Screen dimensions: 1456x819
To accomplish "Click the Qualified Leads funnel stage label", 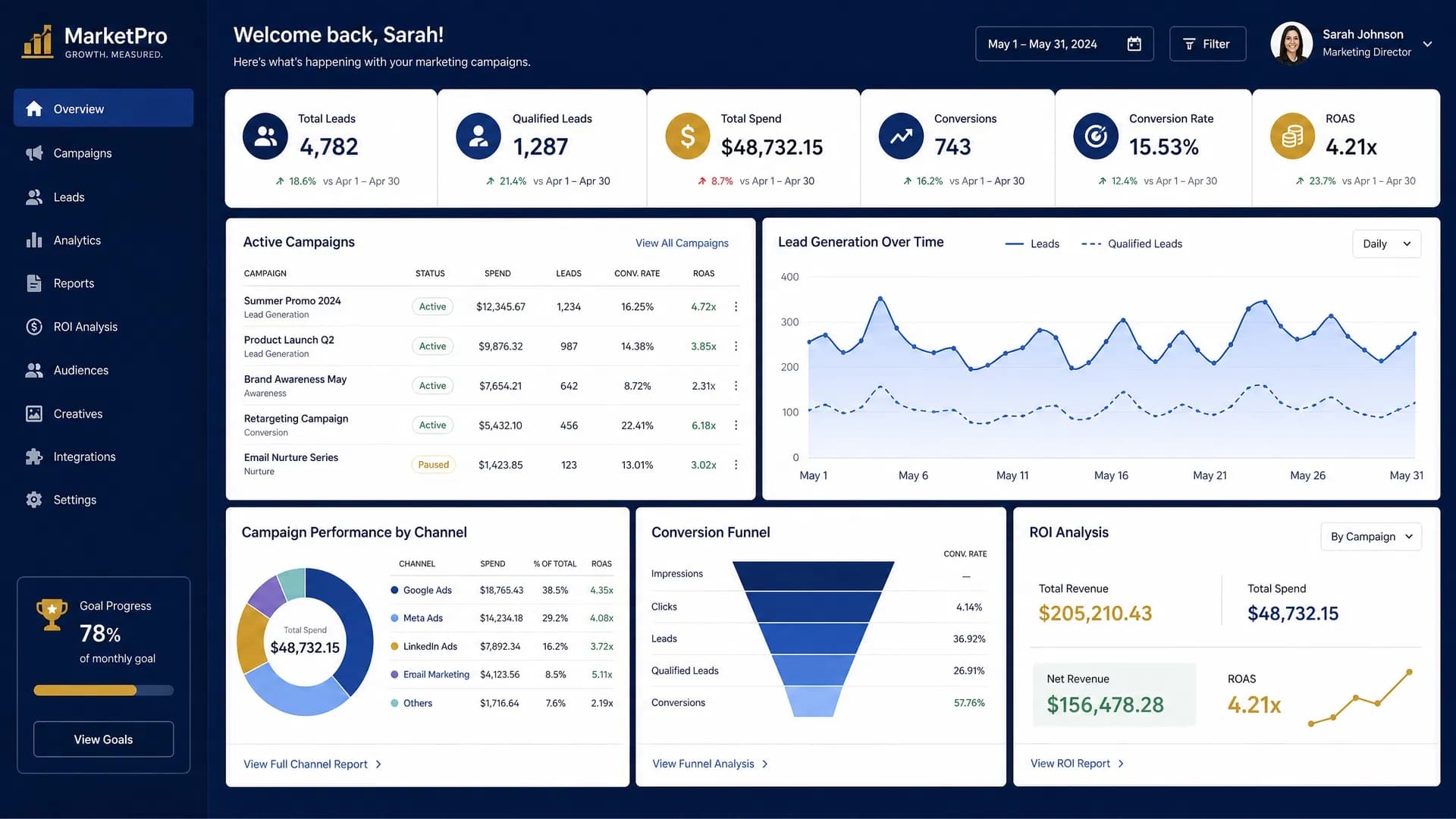I will point(685,670).
